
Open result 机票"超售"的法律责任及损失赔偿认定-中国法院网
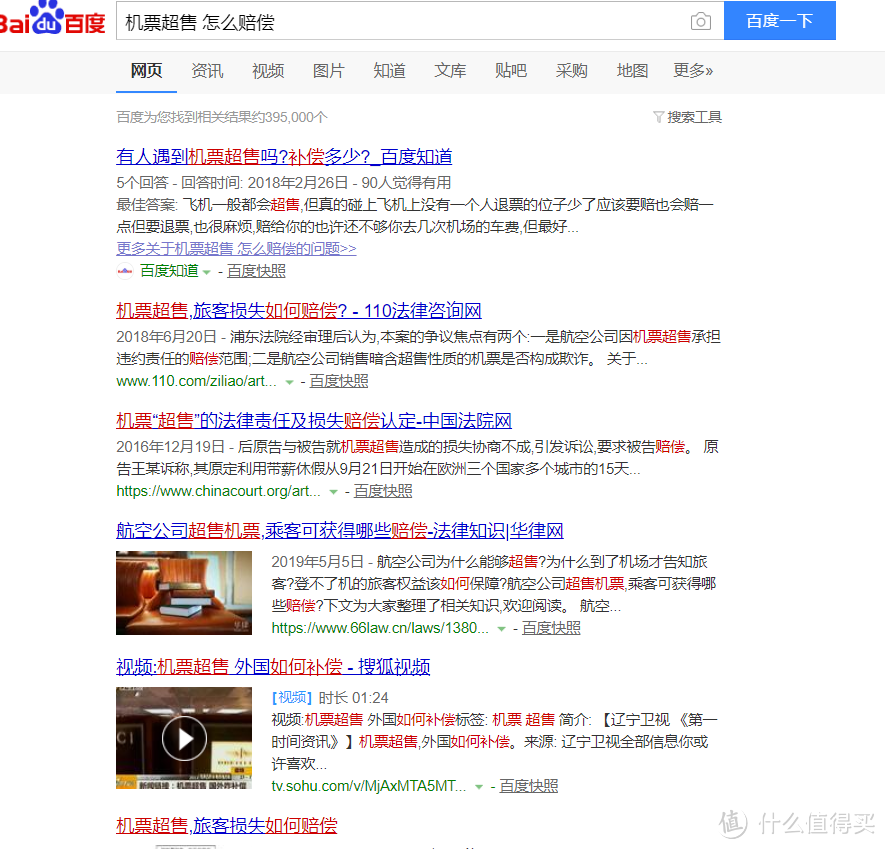314,421
